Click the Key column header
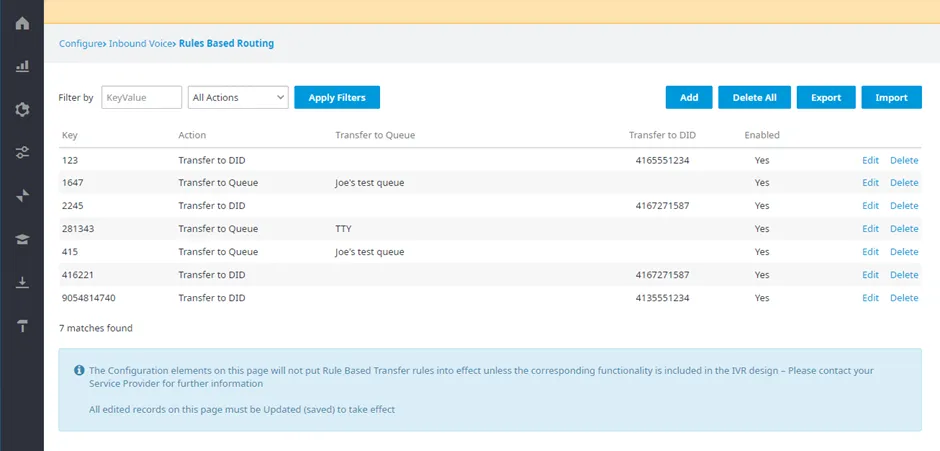The width and height of the screenshot is (940, 451). [x=70, y=135]
